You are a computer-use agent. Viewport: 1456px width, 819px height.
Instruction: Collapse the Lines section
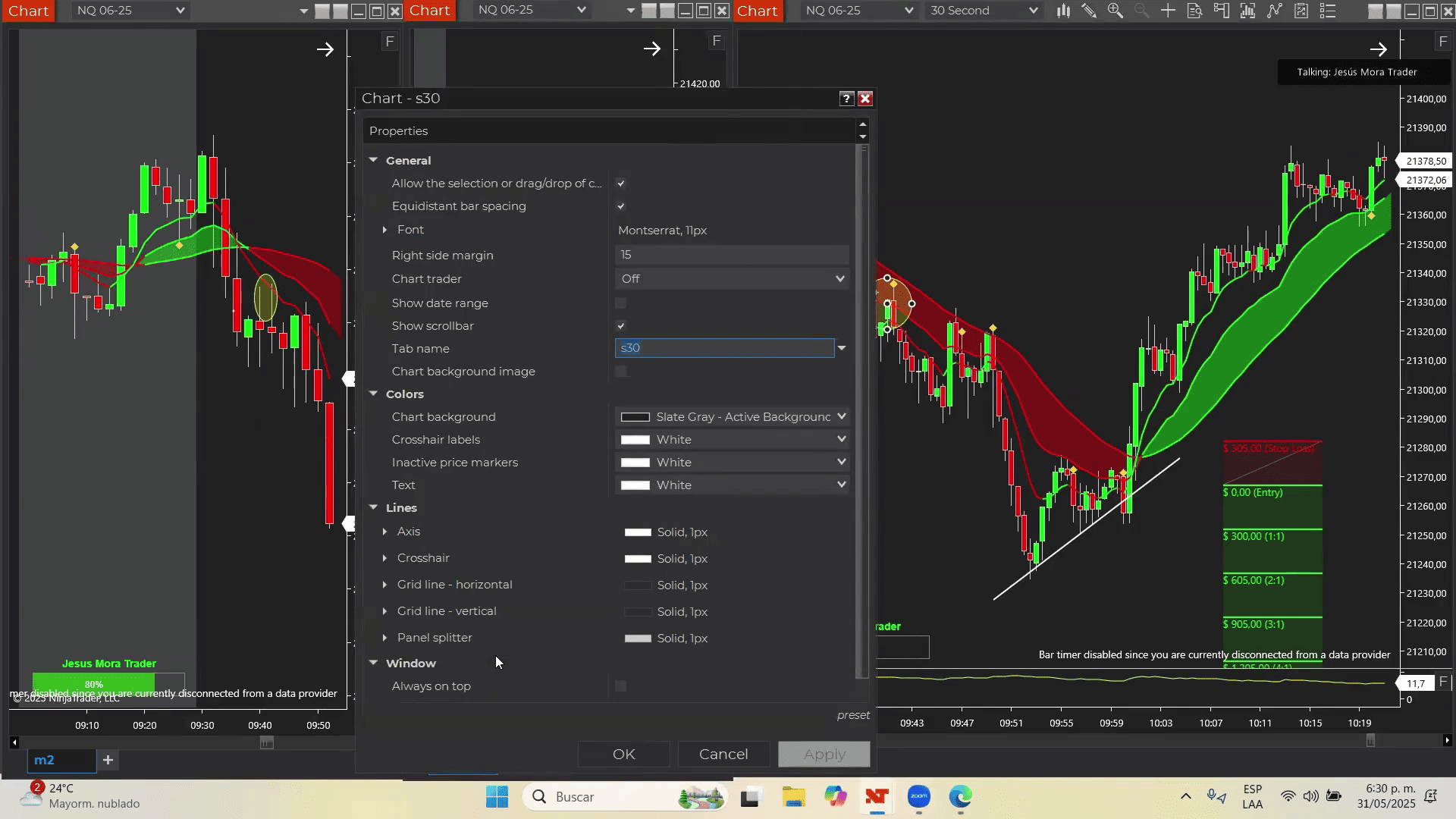(373, 507)
